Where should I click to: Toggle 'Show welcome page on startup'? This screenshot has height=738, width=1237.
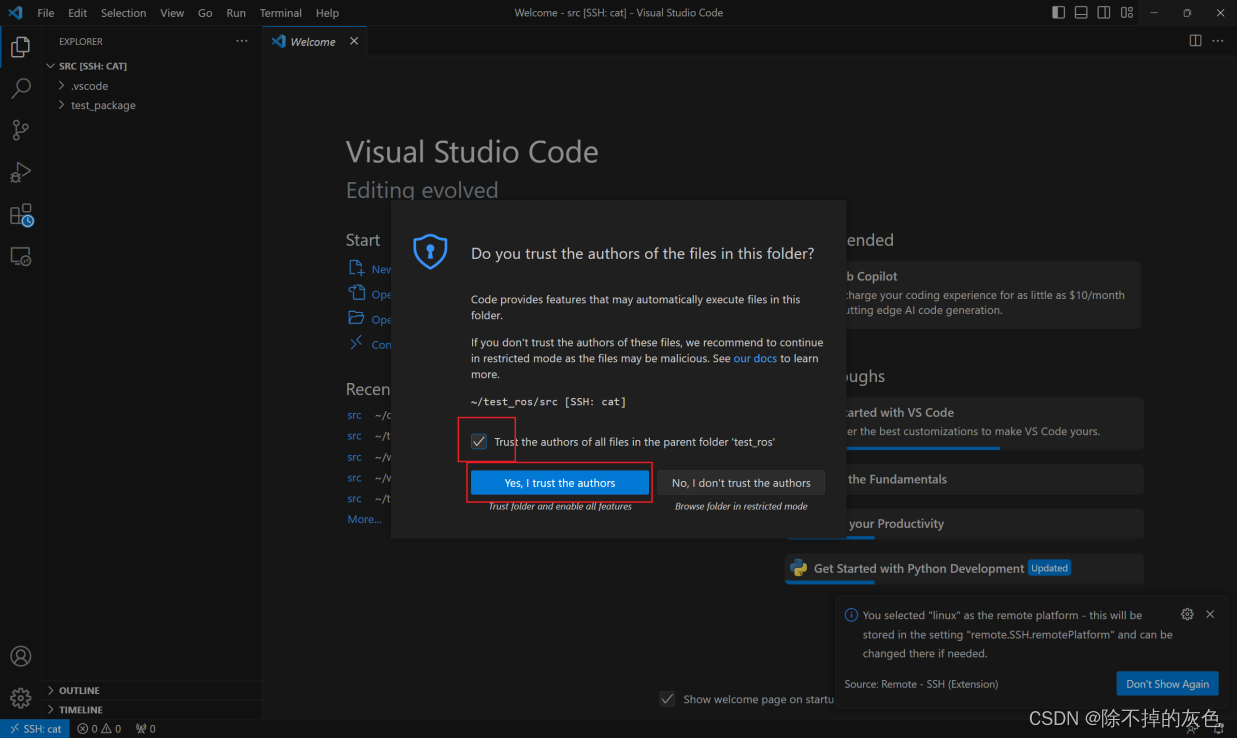667,698
